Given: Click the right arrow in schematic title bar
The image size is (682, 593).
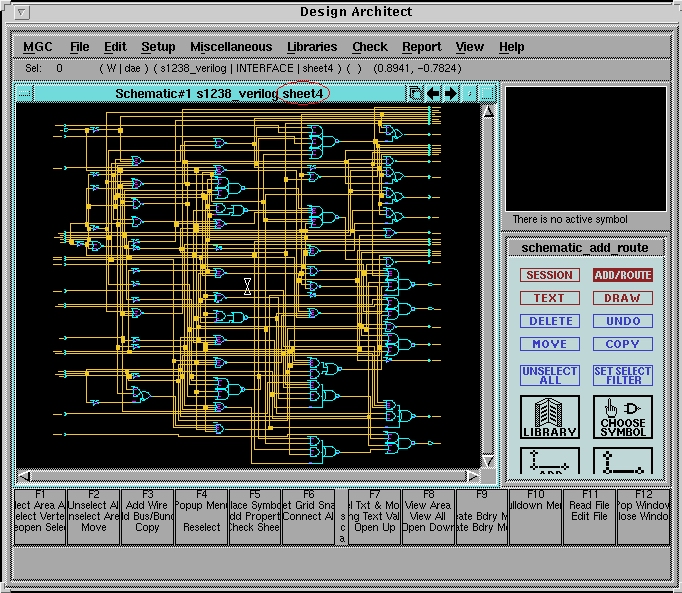Looking at the screenshot, I should (451, 93).
